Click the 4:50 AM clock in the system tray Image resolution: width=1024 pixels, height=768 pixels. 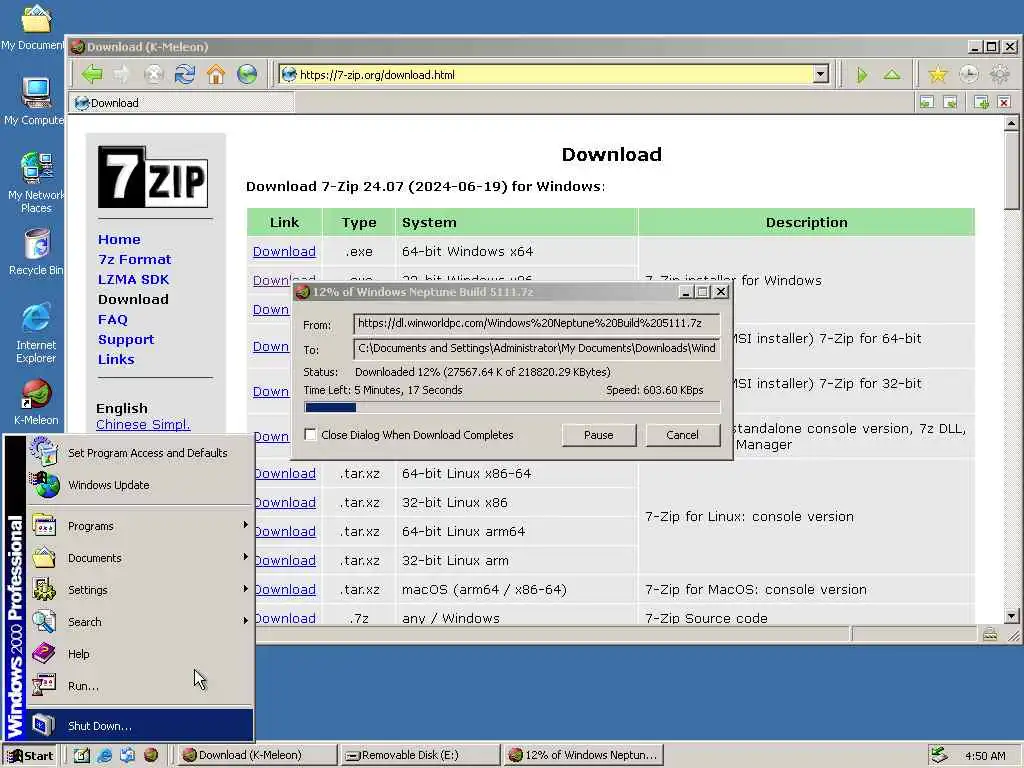(x=985, y=756)
